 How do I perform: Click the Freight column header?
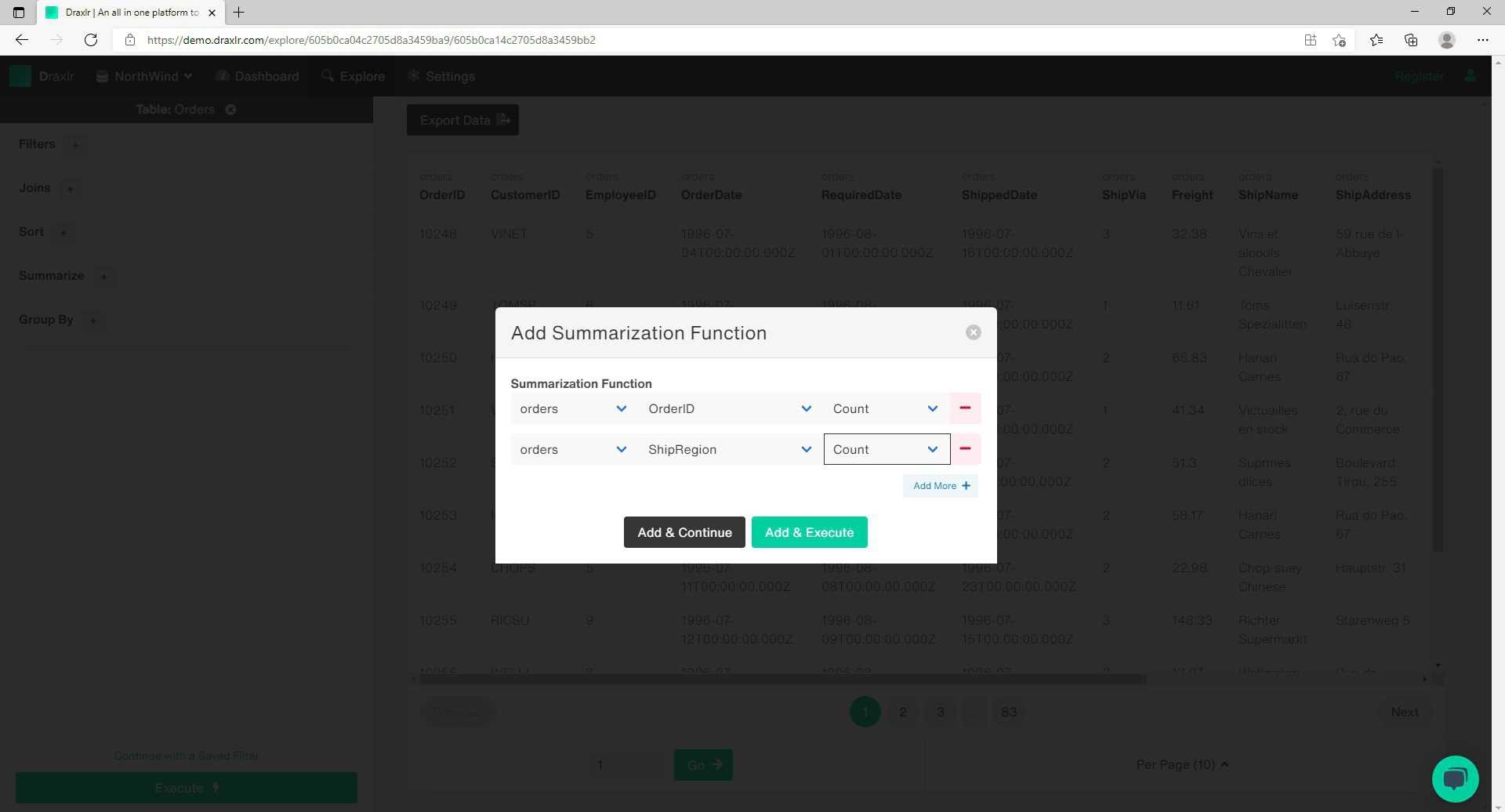point(1192,194)
